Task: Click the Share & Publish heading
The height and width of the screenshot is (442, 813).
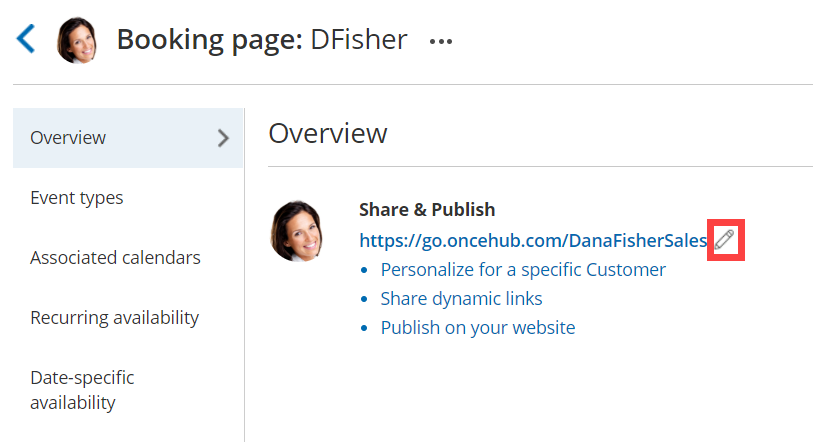Action: coord(427,210)
